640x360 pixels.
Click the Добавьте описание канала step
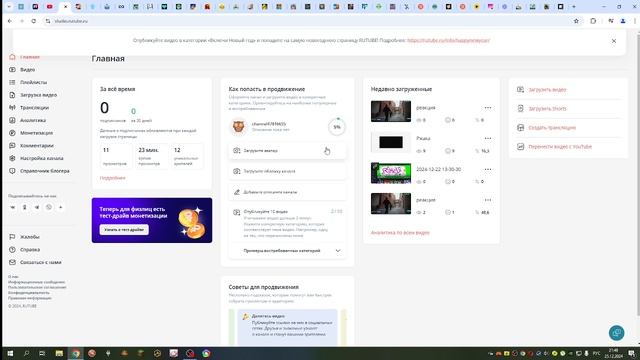click(x=287, y=192)
